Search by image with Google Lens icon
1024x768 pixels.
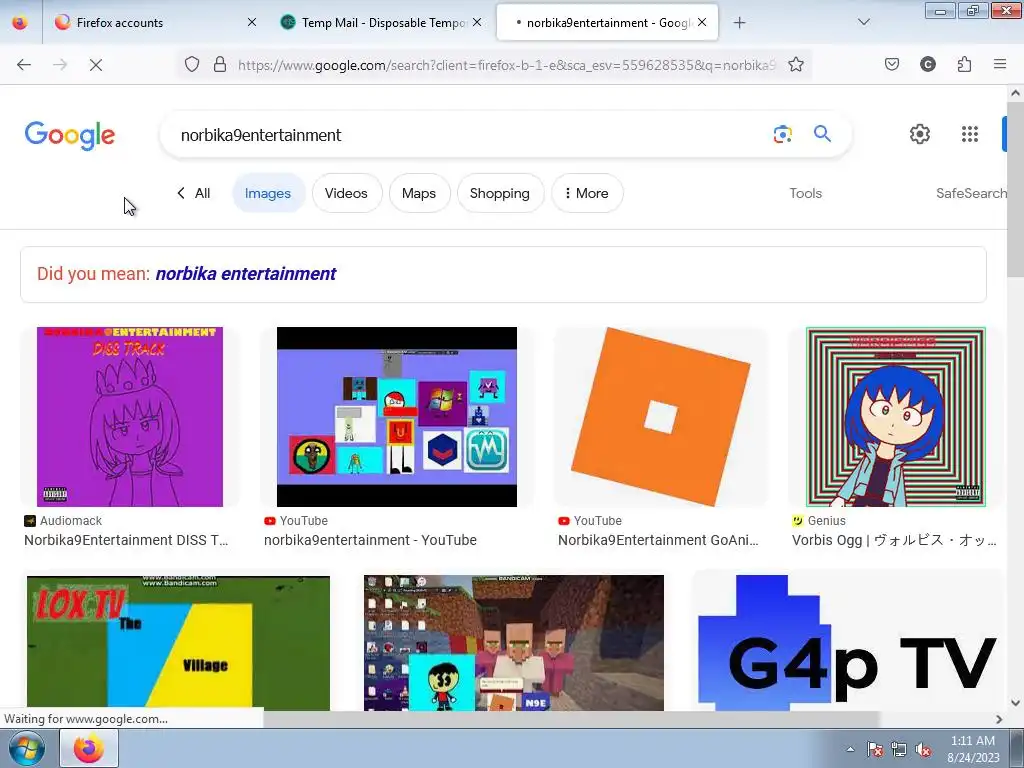pos(782,134)
